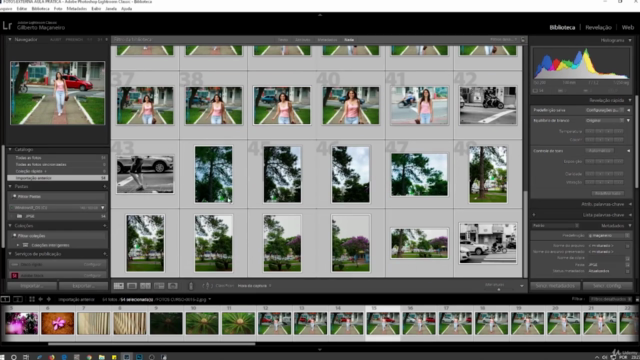640x360 pixels.
Task: Open Windows Start button
Action: [2, 357]
